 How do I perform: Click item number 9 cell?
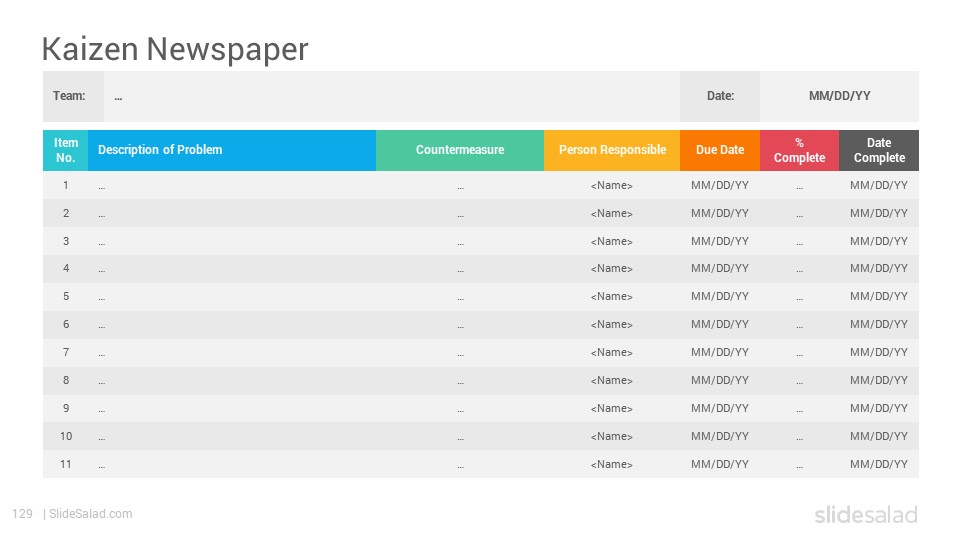click(66, 408)
